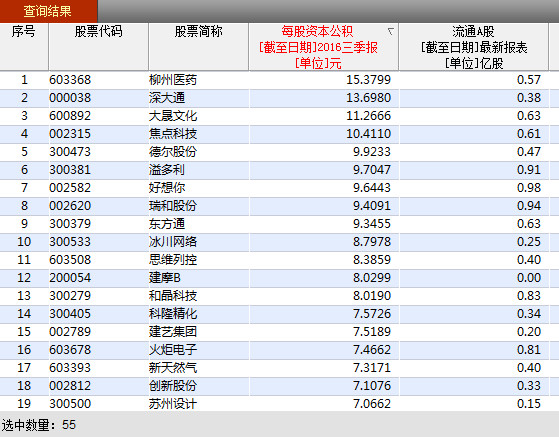This screenshot has width=559, height=437.
Task: Select stock code 002315
Action: [70, 134]
